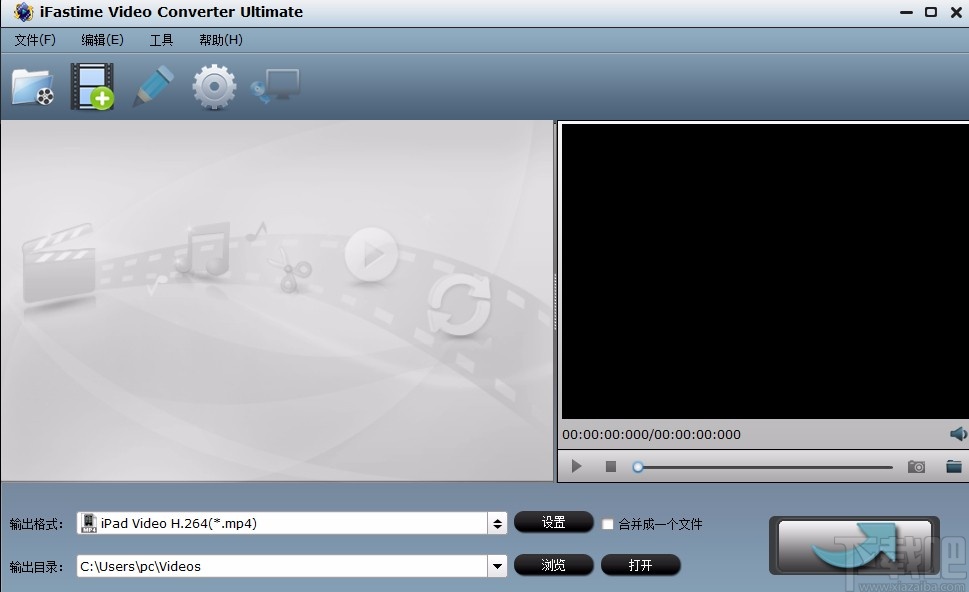Mute preview audio via speaker icon
The image size is (969, 592).
pyautogui.click(x=956, y=434)
